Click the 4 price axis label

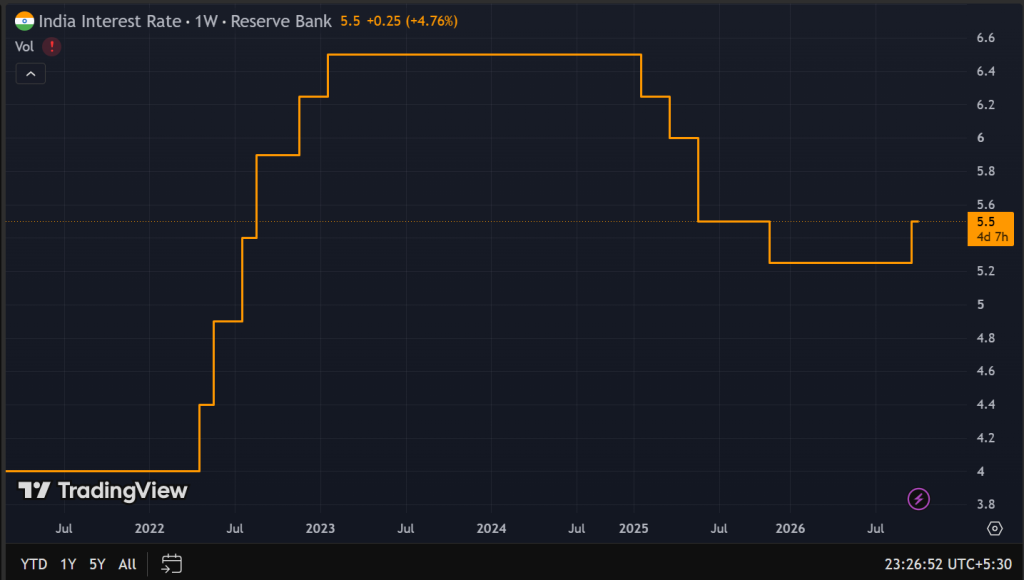point(980,471)
